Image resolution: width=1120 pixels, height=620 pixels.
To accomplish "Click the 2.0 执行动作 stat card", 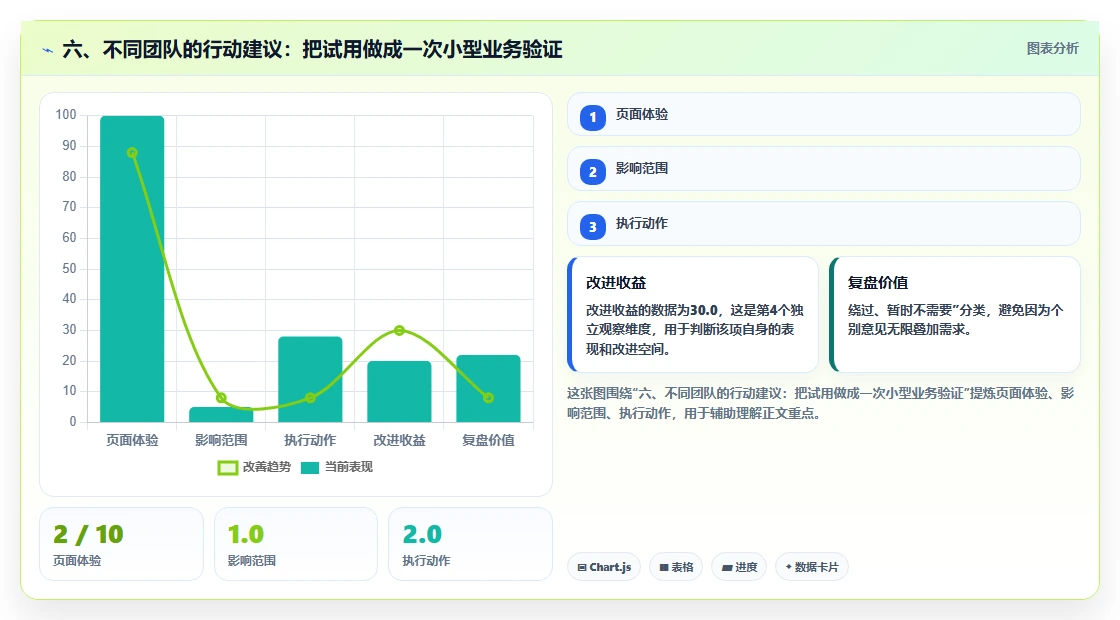I will [470, 544].
